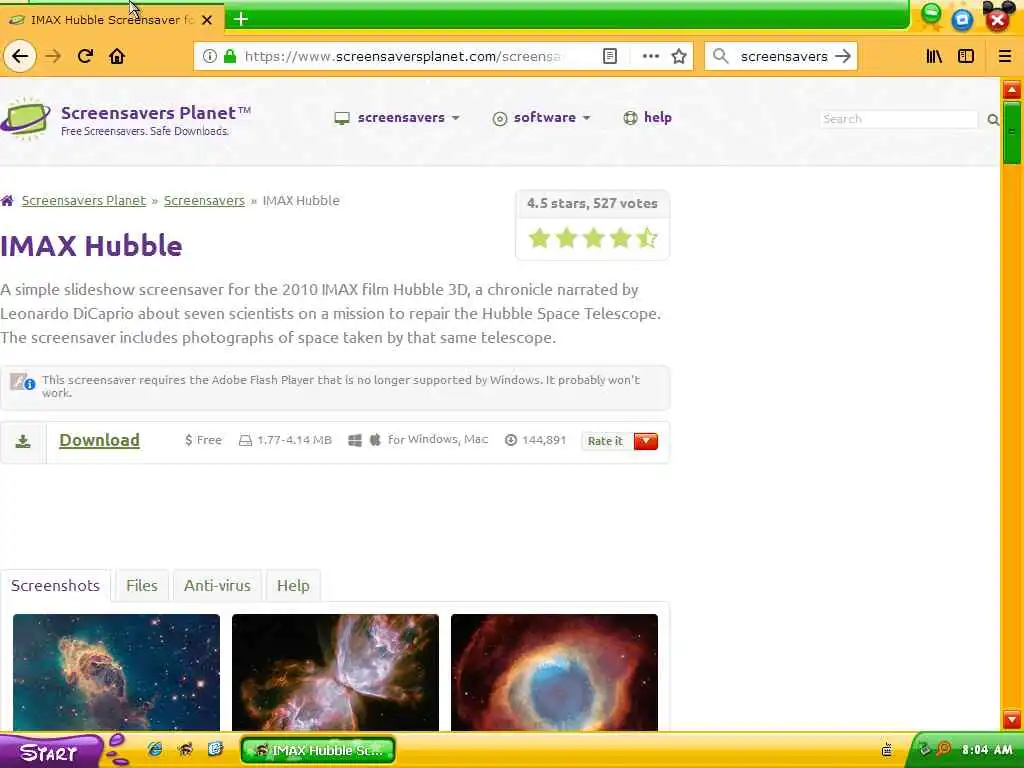Viewport: 1024px width, 768px height.
Task: Open a new tab with plus button
Action: tap(240, 19)
